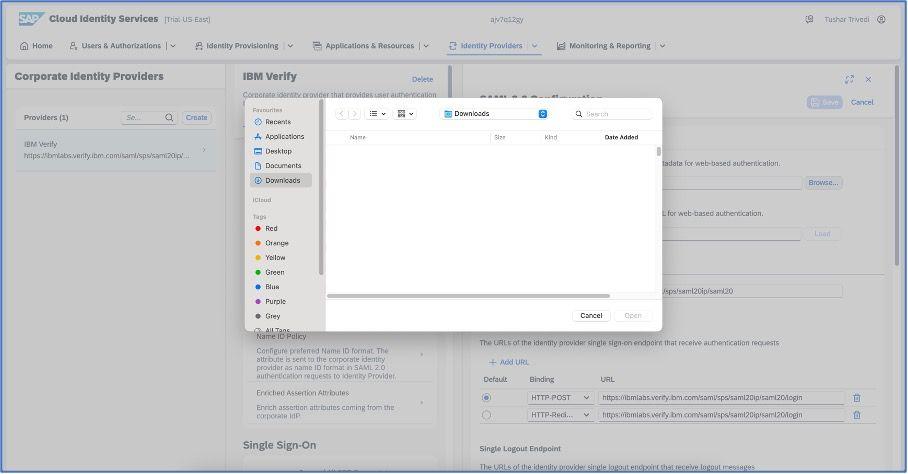Screen dimensions: 908x474
Task: Open the list view options dropdown
Action: 377,114
